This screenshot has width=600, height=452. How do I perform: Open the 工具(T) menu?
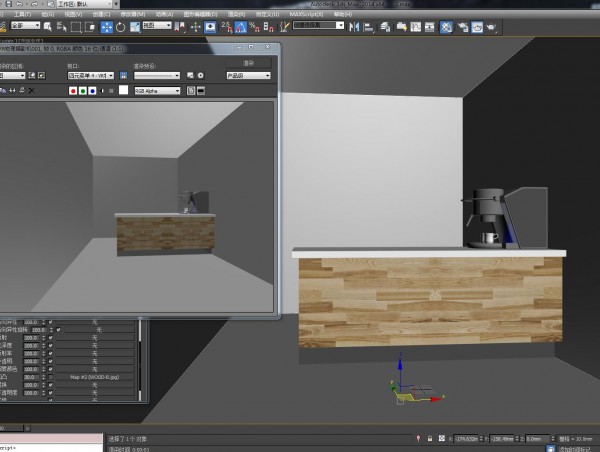coord(22,15)
